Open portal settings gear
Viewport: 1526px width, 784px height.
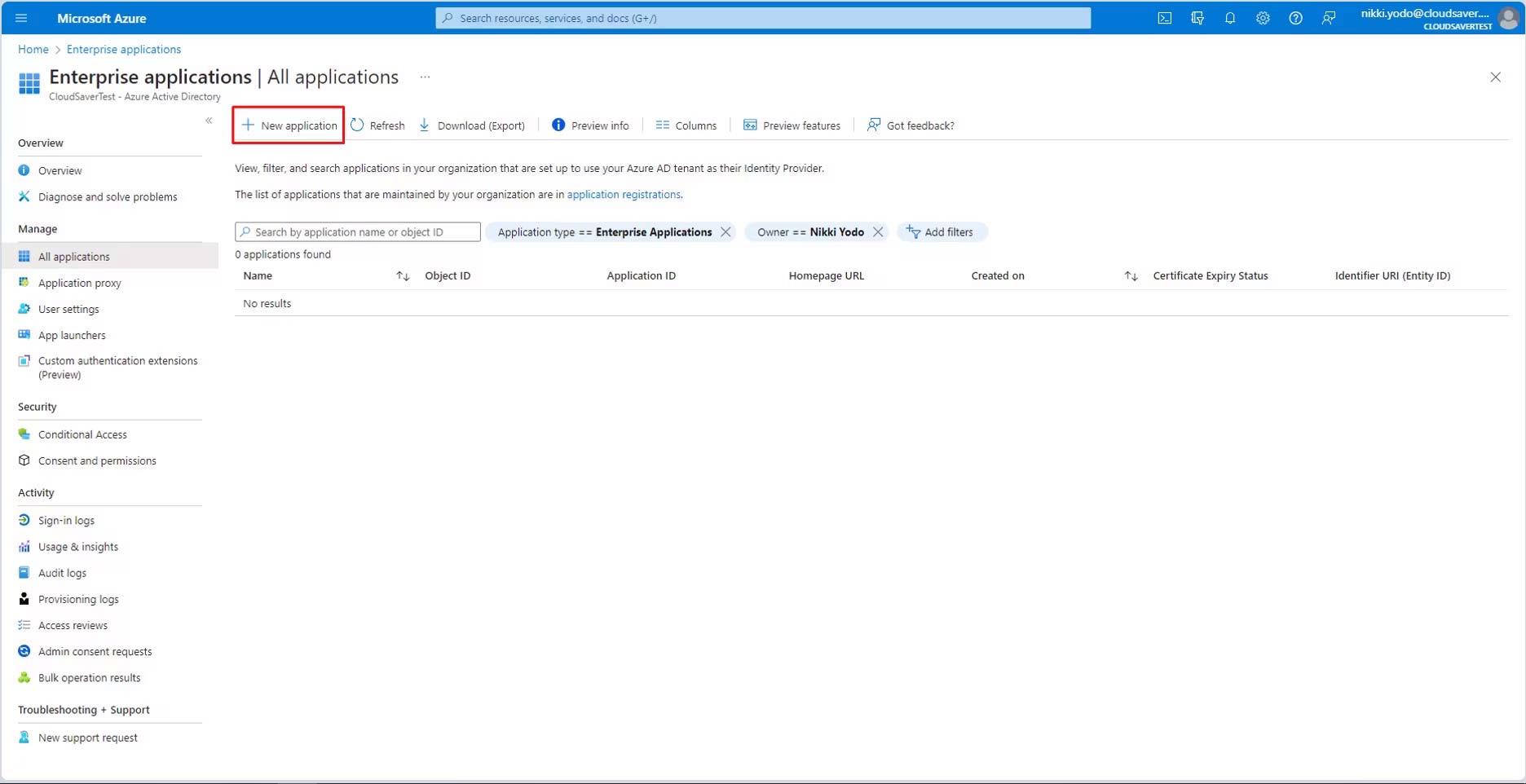click(x=1262, y=18)
